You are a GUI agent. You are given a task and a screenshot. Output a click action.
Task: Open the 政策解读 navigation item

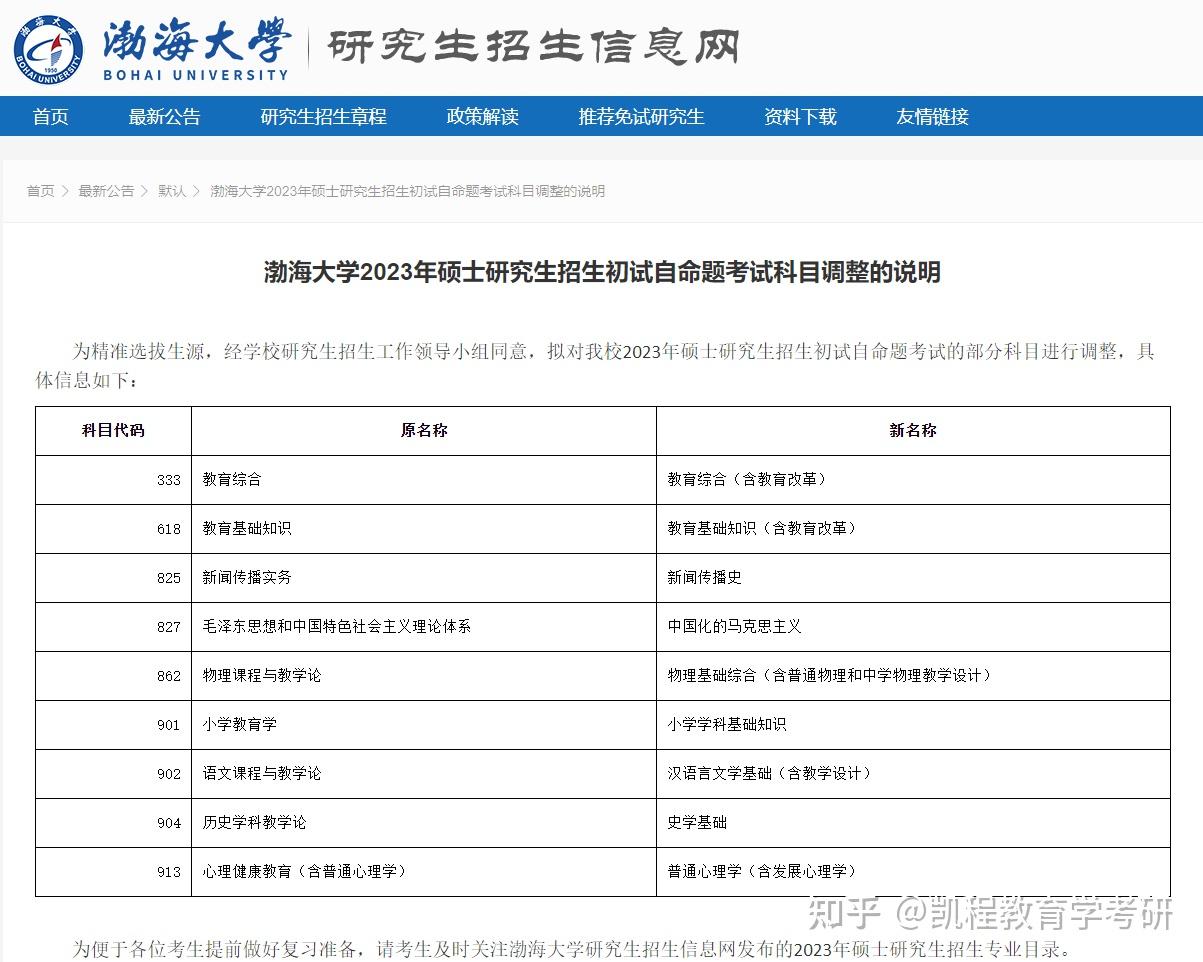(481, 117)
